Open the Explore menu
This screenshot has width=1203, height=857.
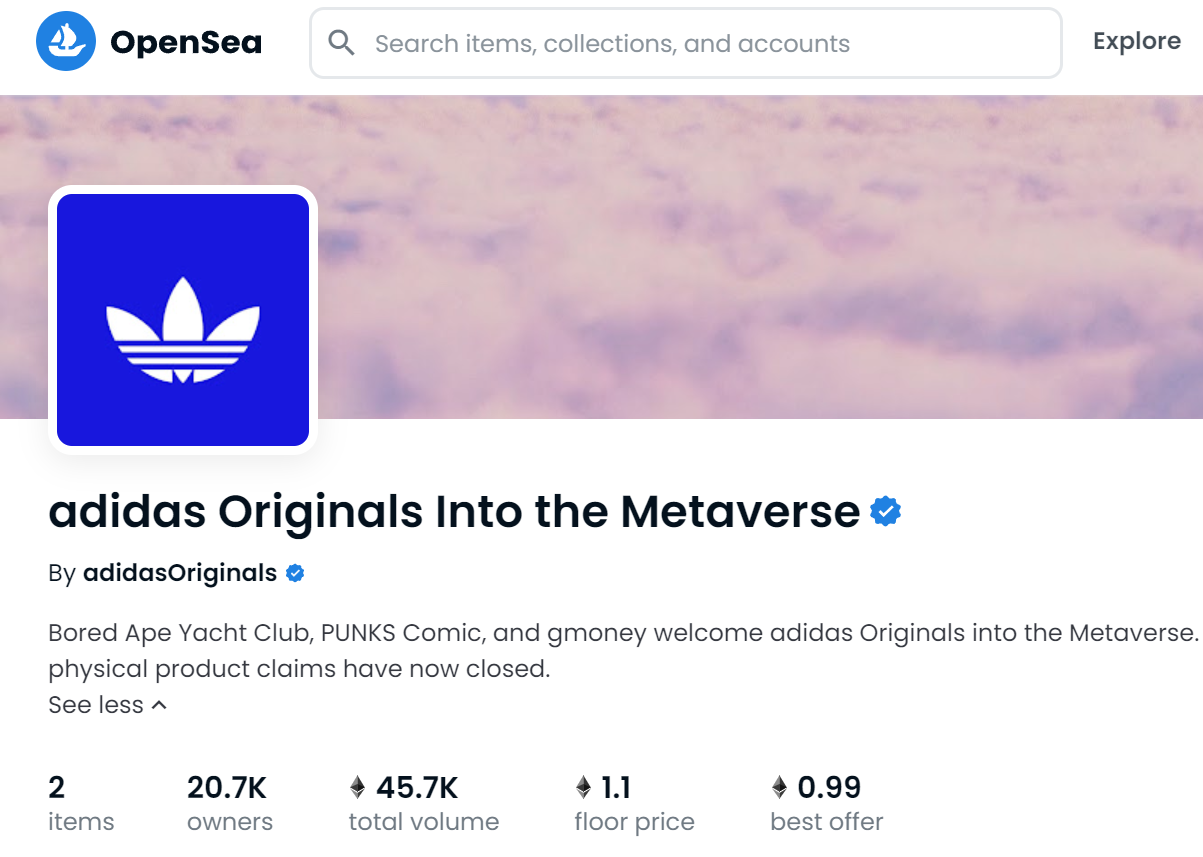[1137, 42]
